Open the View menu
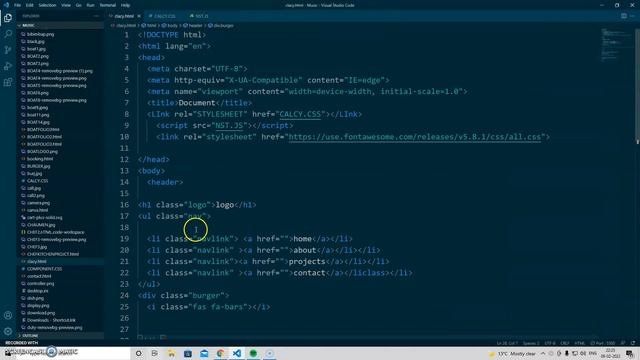The width and height of the screenshot is (640, 360). [x=66, y=5]
